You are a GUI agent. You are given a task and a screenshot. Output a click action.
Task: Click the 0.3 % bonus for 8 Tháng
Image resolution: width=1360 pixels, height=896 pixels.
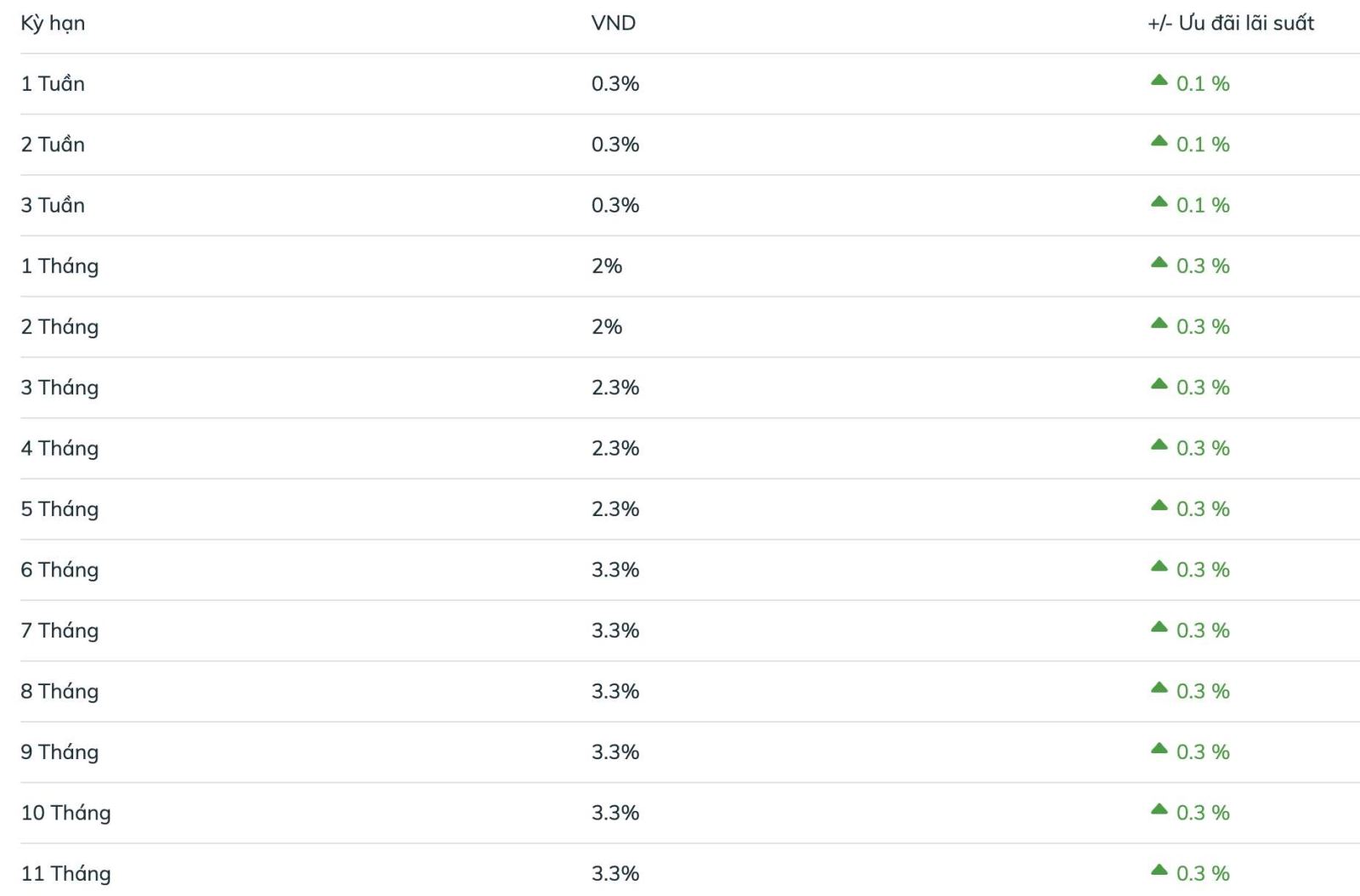[x=1202, y=691]
